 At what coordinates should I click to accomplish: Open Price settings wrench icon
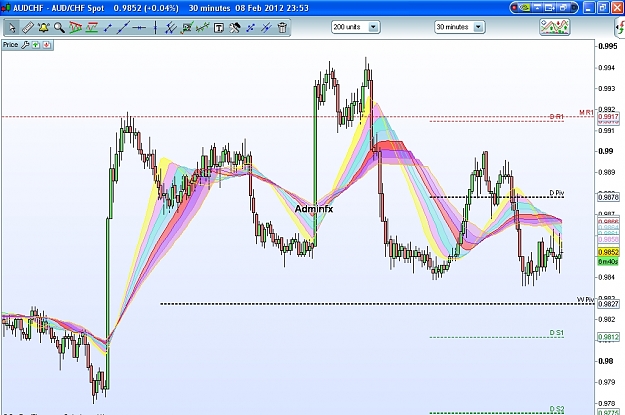point(25,45)
